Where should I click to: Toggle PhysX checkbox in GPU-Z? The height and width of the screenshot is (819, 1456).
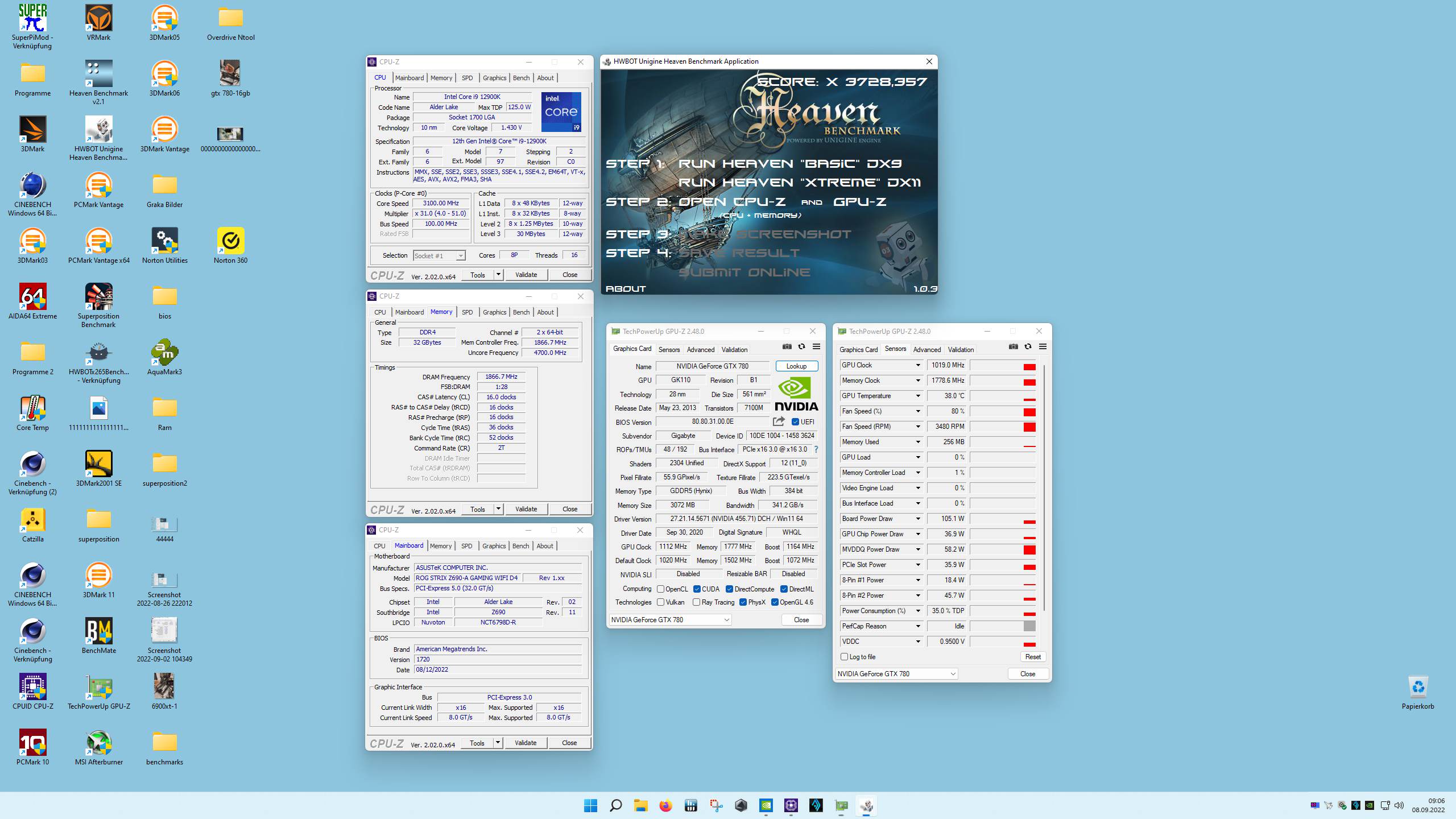(x=743, y=602)
